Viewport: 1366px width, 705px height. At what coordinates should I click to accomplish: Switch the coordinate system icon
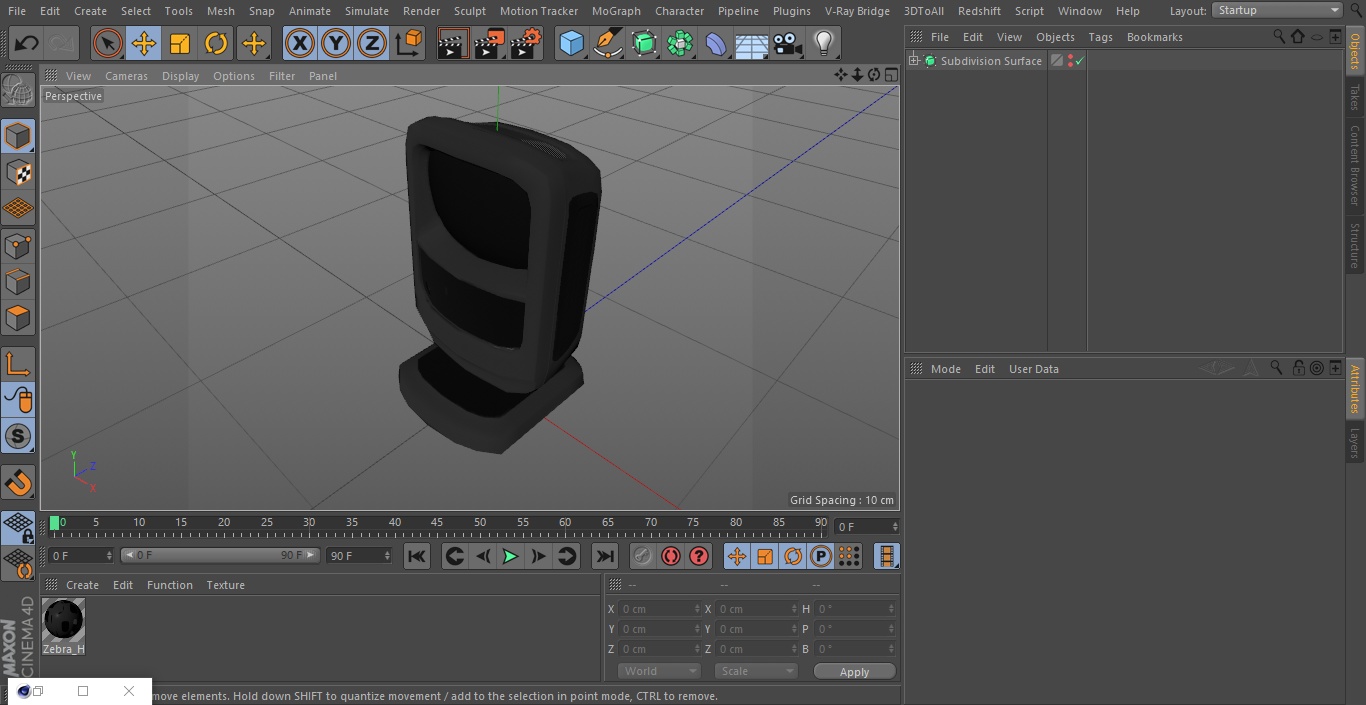click(x=409, y=43)
